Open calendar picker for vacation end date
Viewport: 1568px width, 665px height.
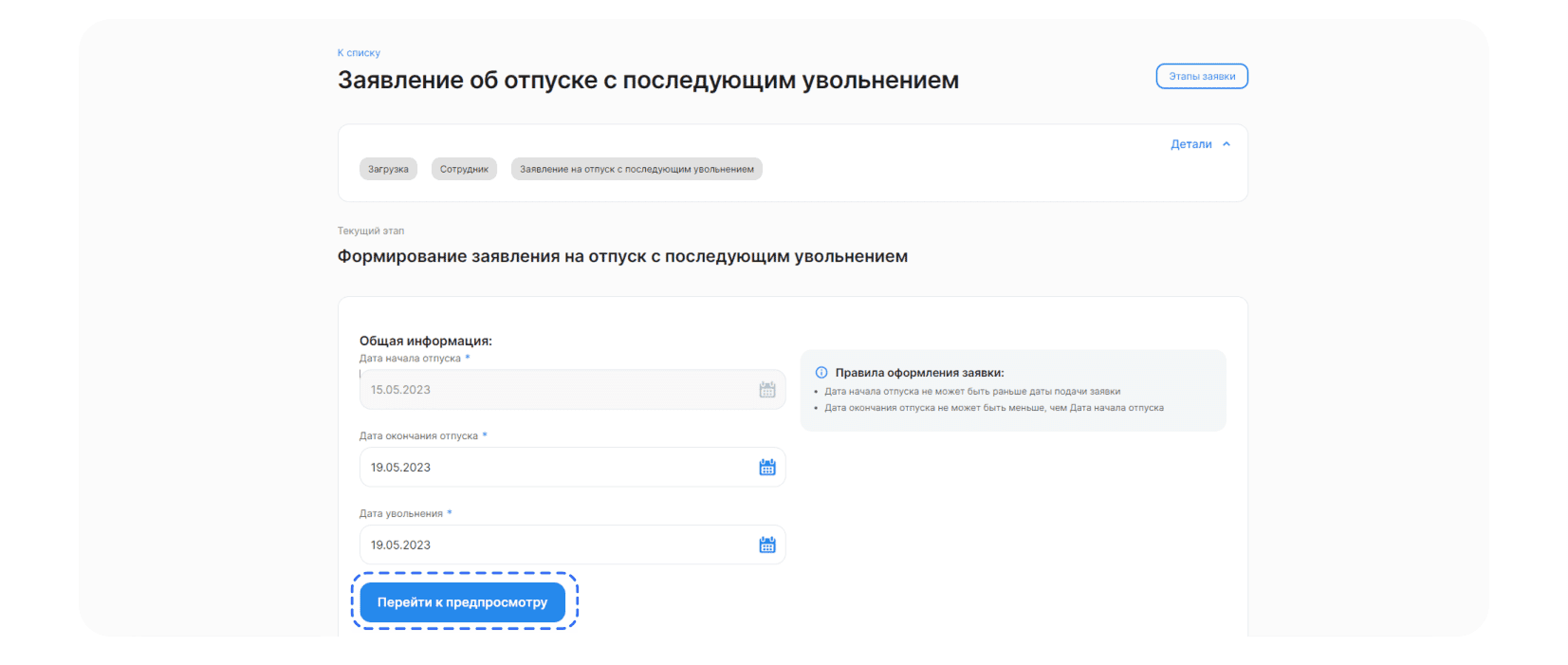[766, 468]
